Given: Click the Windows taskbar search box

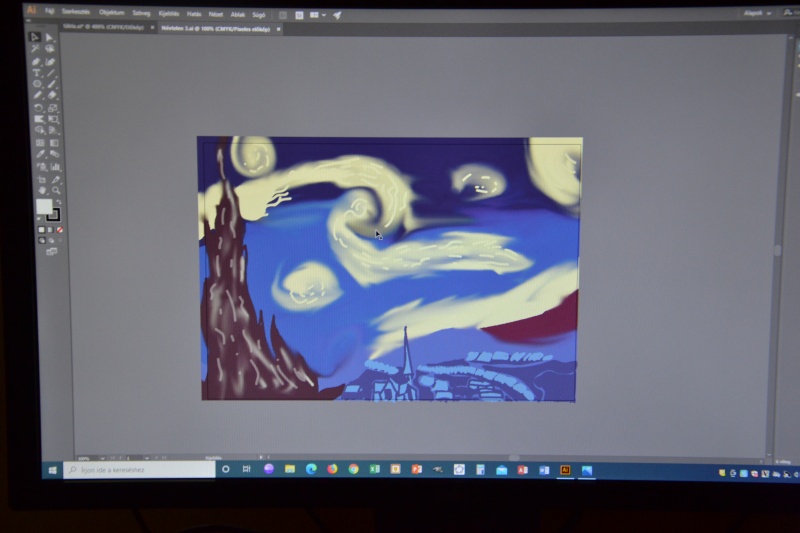Looking at the screenshot, I should pyautogui.click(x=139, y=470).
